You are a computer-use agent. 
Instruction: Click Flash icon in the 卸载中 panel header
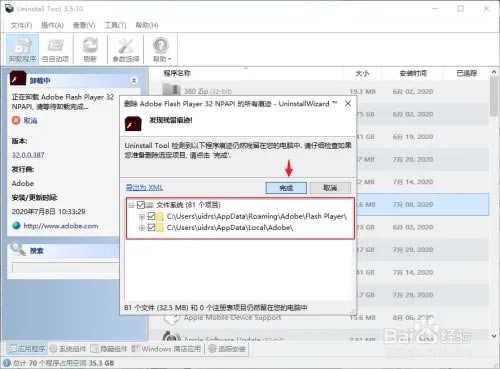(18, 78)
